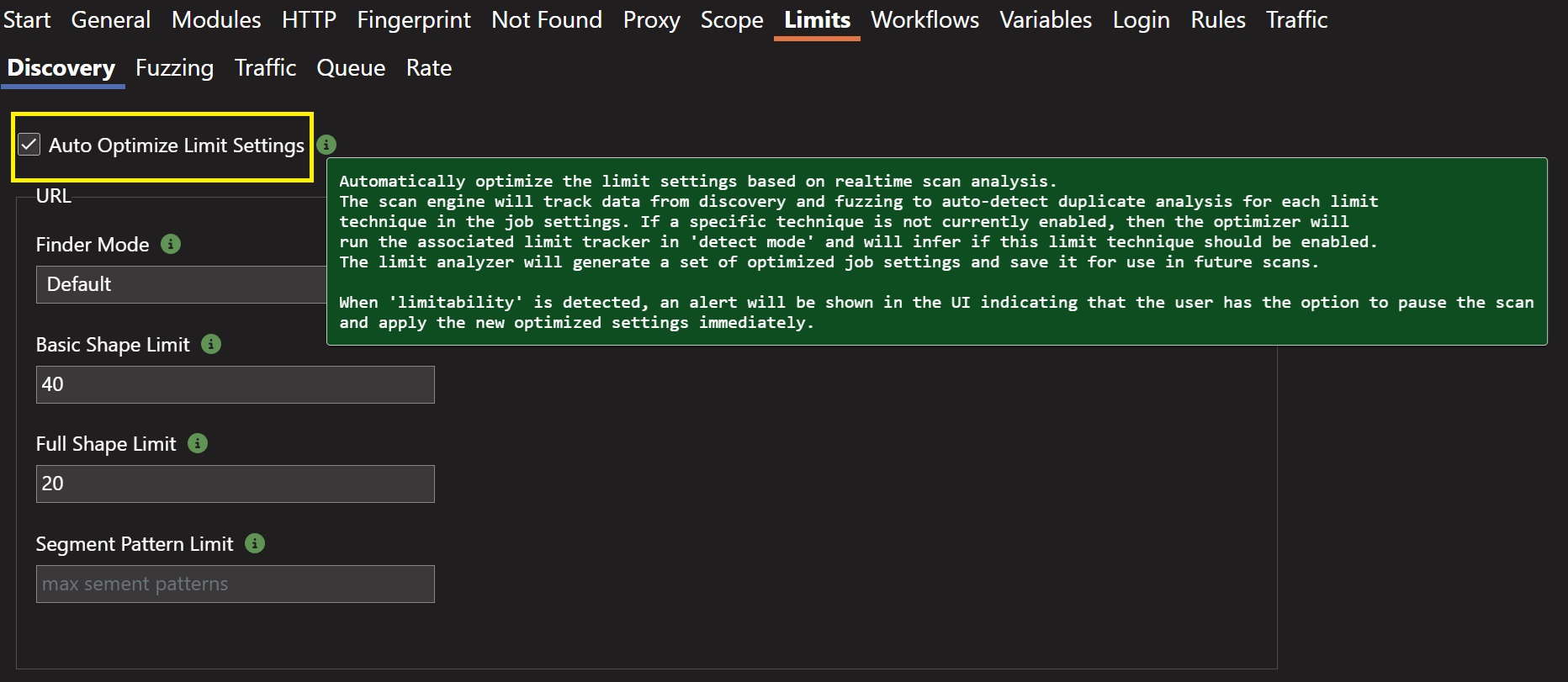Click the Full Shape Limit info icon

point(198,443)
